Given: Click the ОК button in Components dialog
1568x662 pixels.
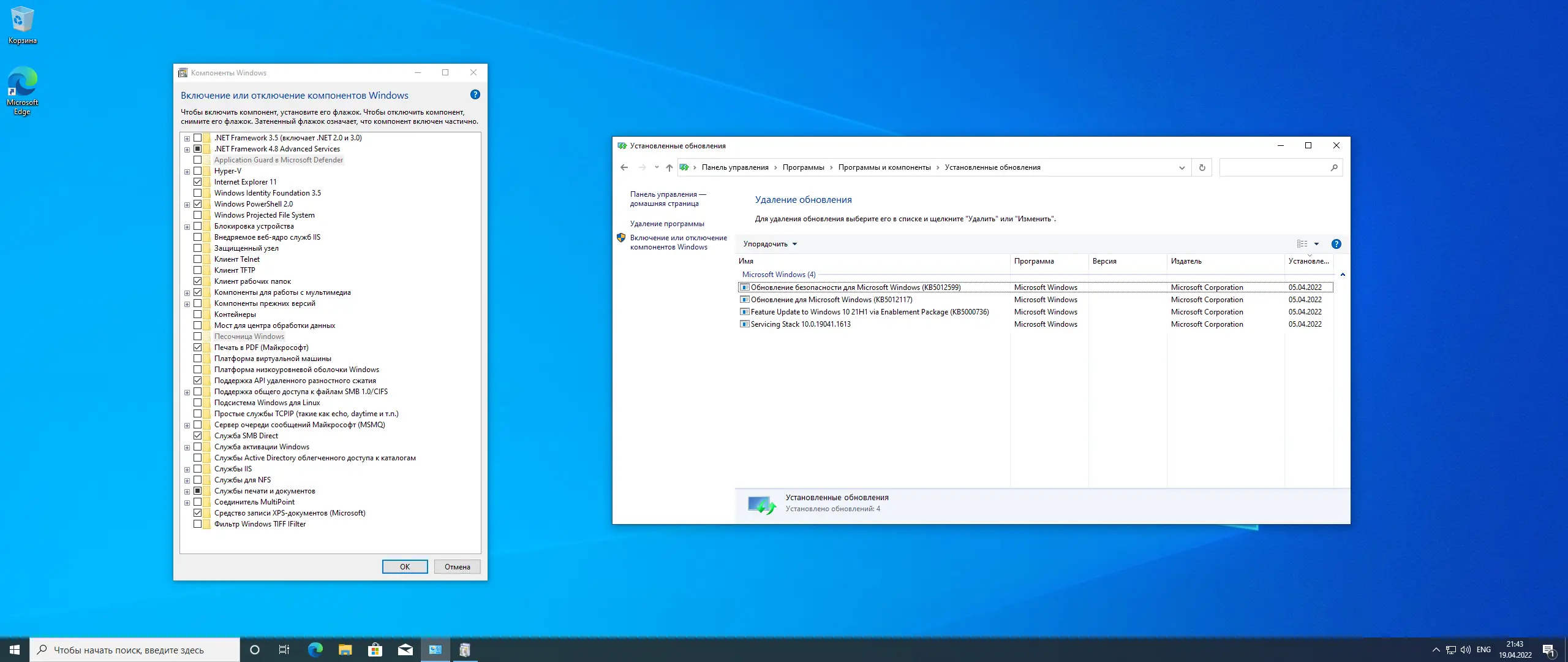Looking at the screenshot, I should click(405, 567).
